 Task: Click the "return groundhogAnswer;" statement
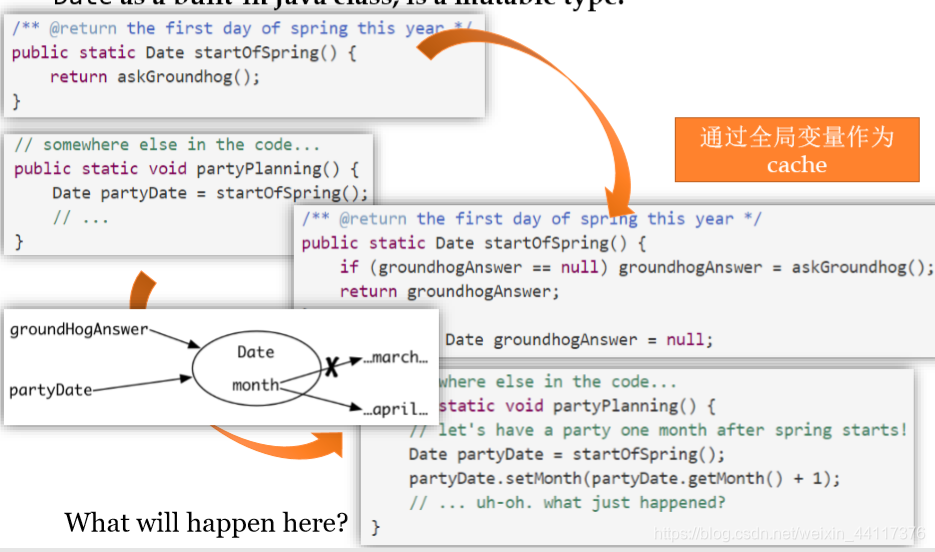click(450, 291)
